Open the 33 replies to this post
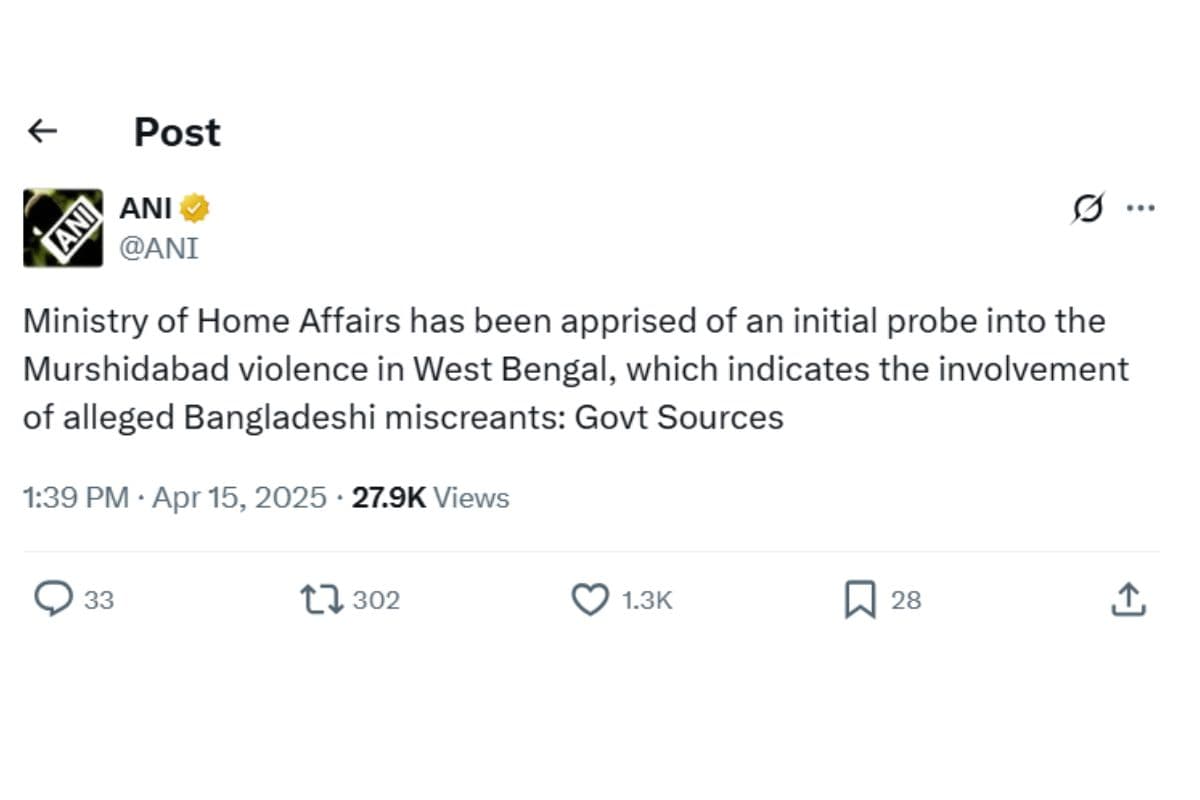 coord(101,599)
